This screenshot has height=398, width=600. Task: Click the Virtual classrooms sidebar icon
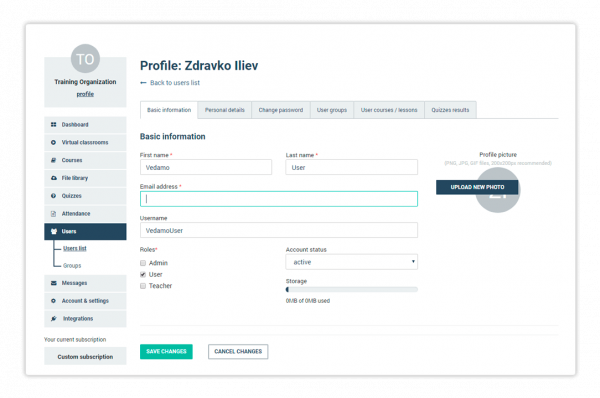[x=54, y=142]
